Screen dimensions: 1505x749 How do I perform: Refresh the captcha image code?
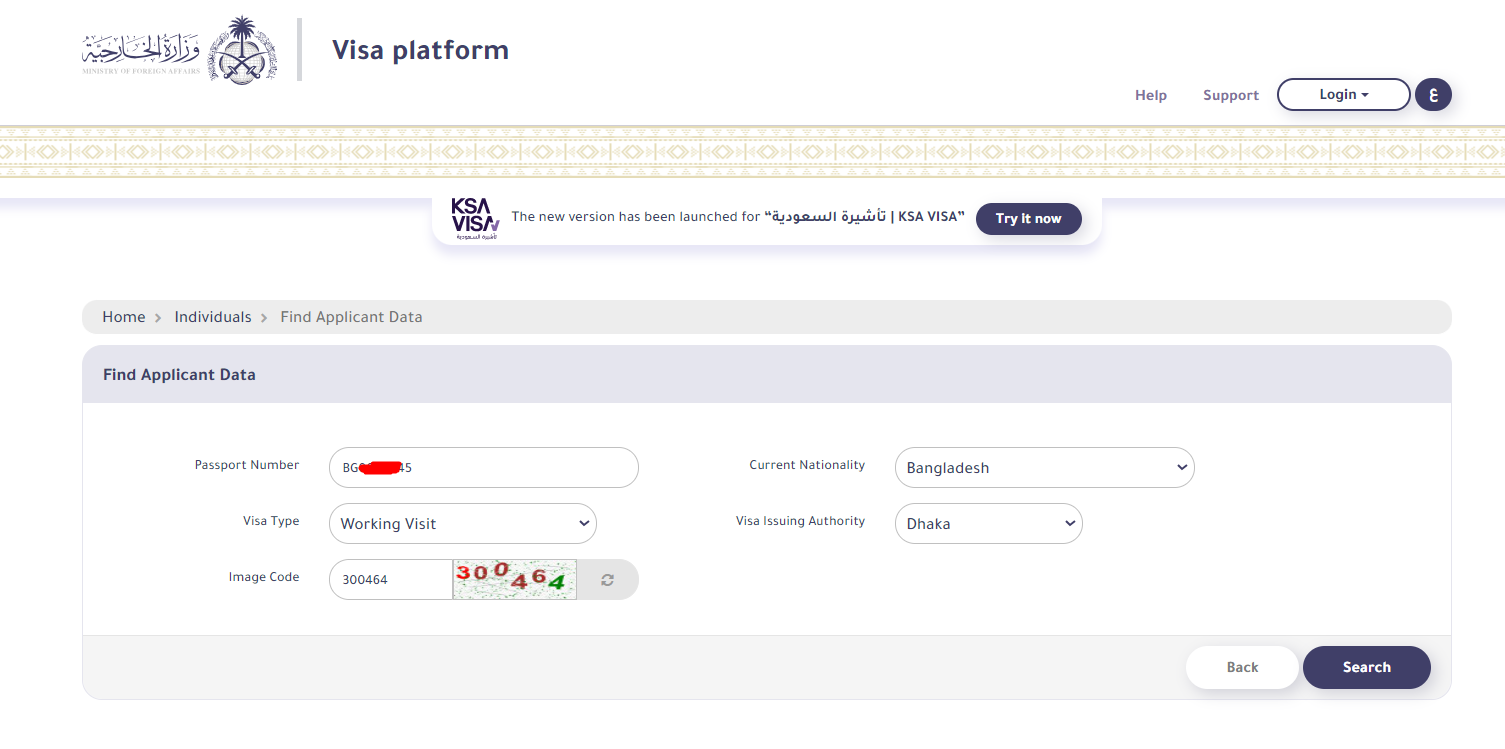pos(607,579)
